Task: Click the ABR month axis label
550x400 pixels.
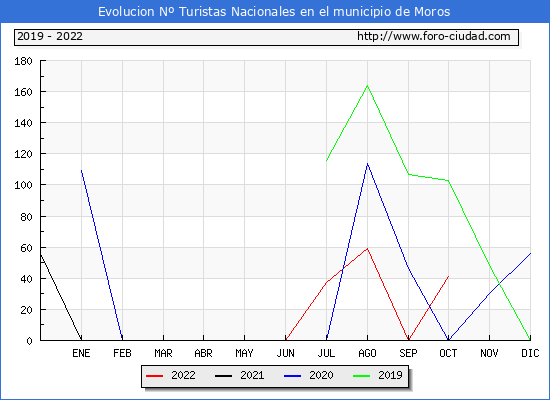Action: (x=203, y=353)
